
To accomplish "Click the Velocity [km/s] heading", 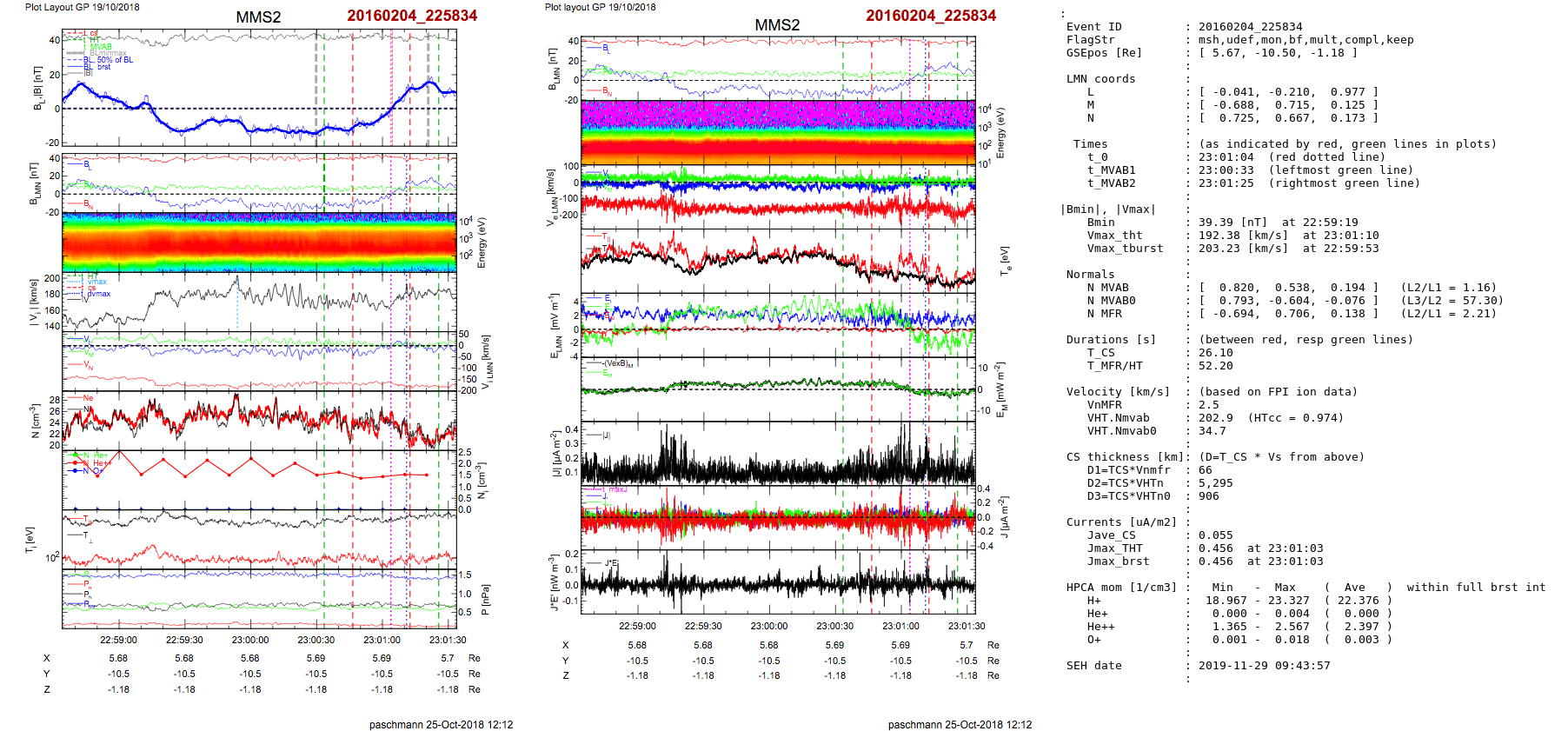I will click(1118, 392).
